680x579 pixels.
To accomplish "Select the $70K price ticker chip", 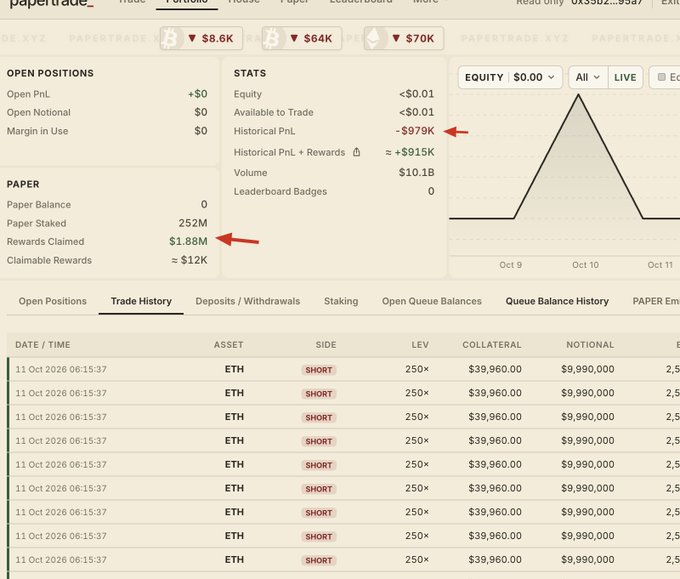I will click(404, 39).
